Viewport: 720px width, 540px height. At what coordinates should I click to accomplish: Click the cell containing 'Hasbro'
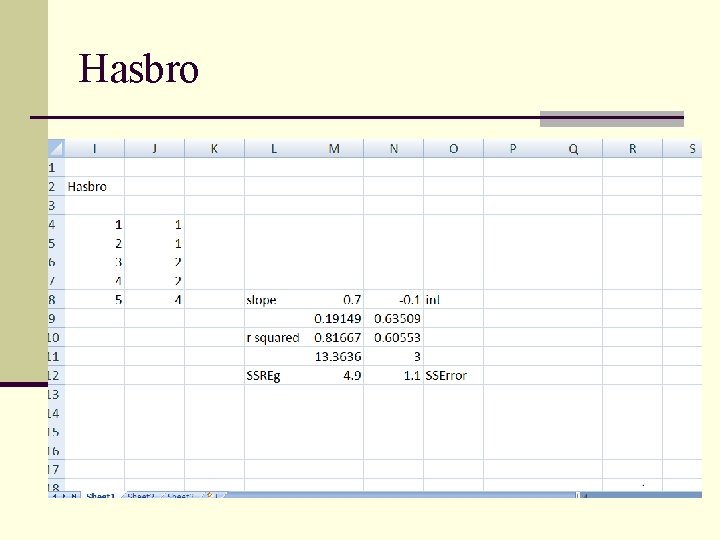coord(95,186)
